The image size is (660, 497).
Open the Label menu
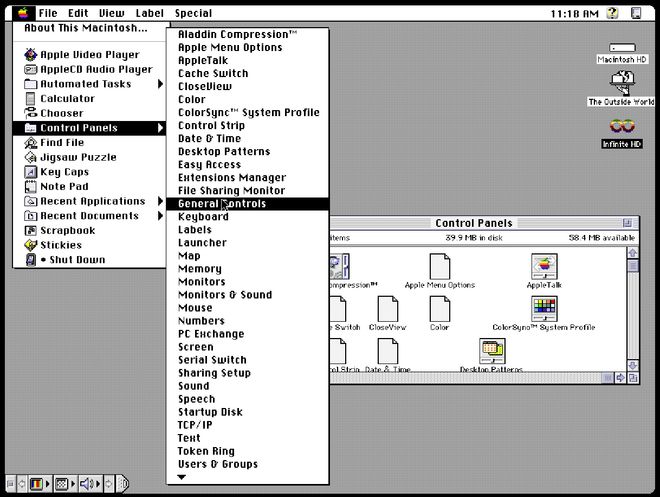[x=149, y=13]
